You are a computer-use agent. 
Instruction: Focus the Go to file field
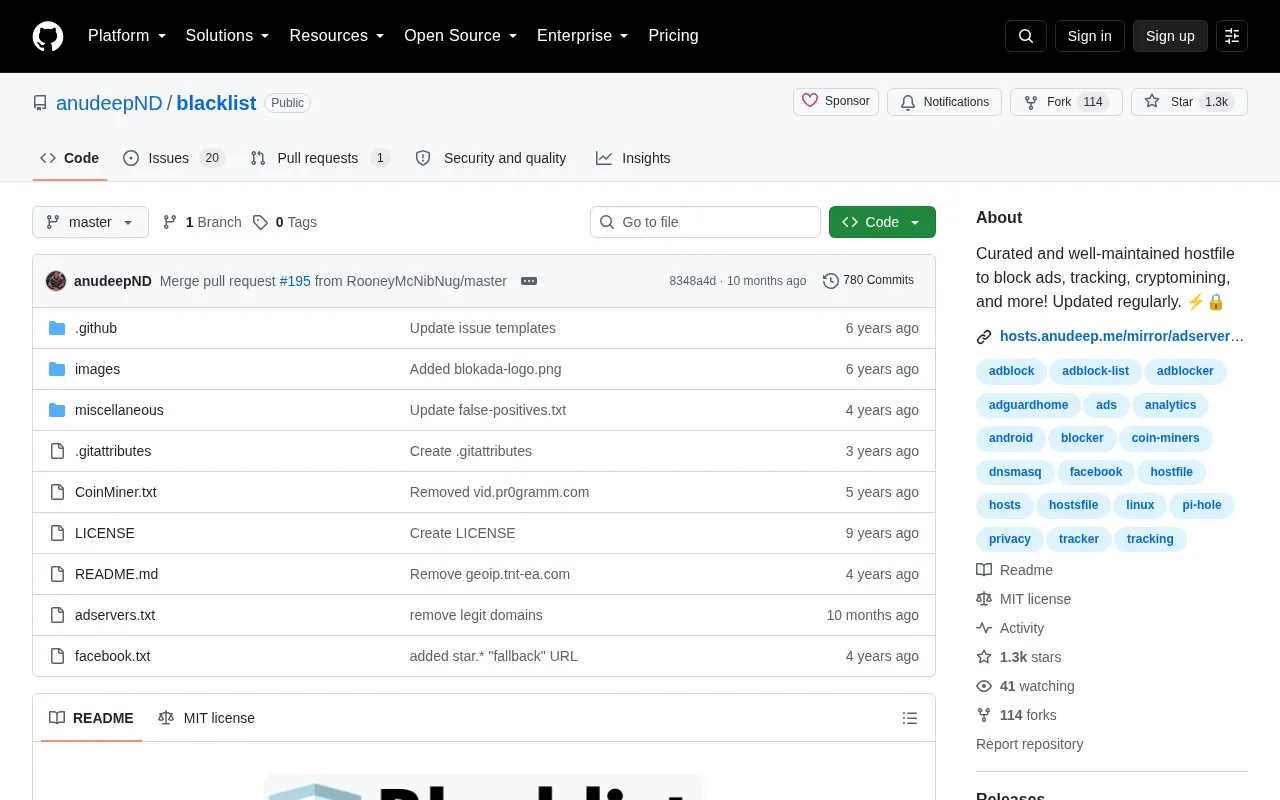coord(705,222)
